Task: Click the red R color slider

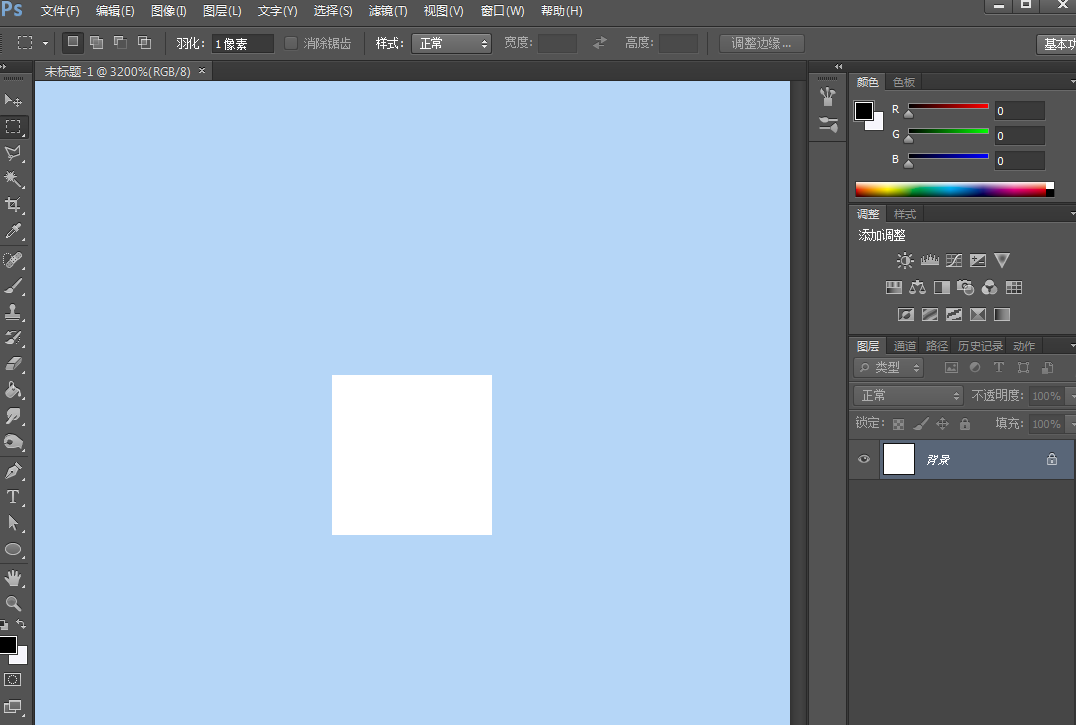Action: coord(948,106)
